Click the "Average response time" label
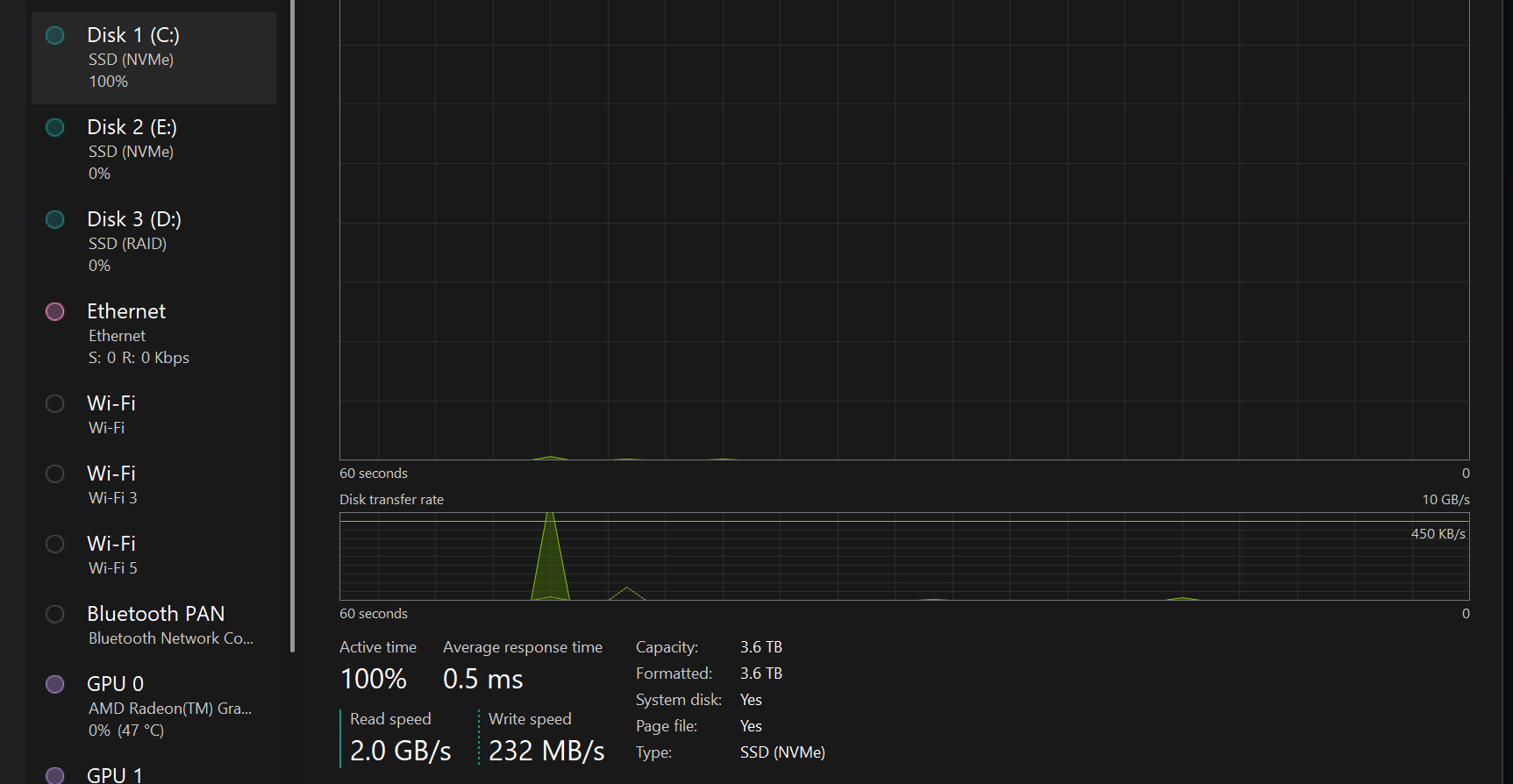The width and height of the screenshot is (1513, 784). 523,647
